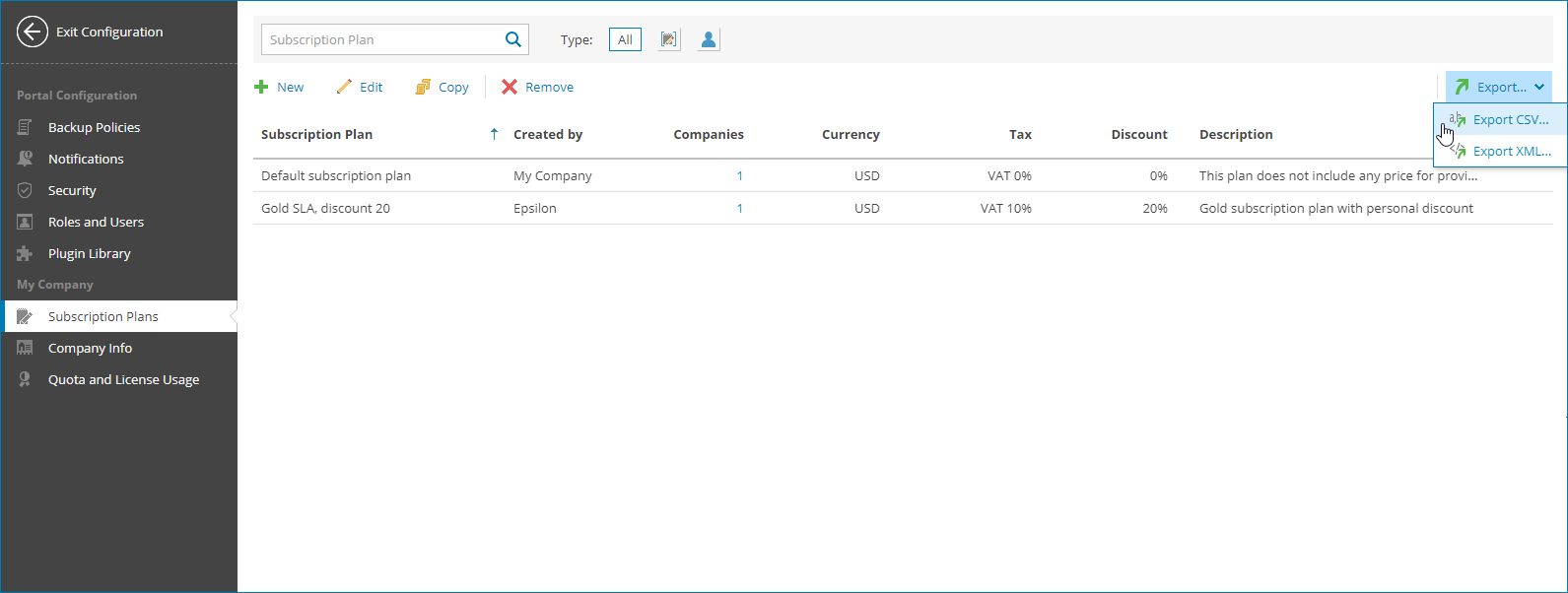This screenshot has height=593, width=1568.
Task: Filter by user-created plan type icon
Action: (x=708, y=39)
